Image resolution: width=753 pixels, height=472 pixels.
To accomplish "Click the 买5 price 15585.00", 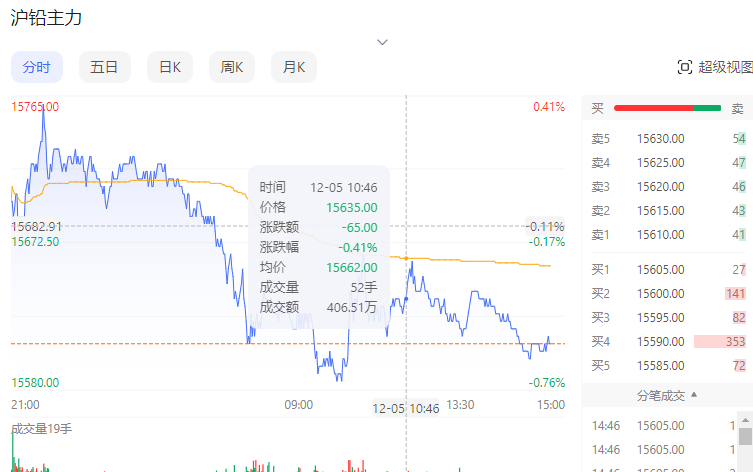I will (x=661, y=366).
